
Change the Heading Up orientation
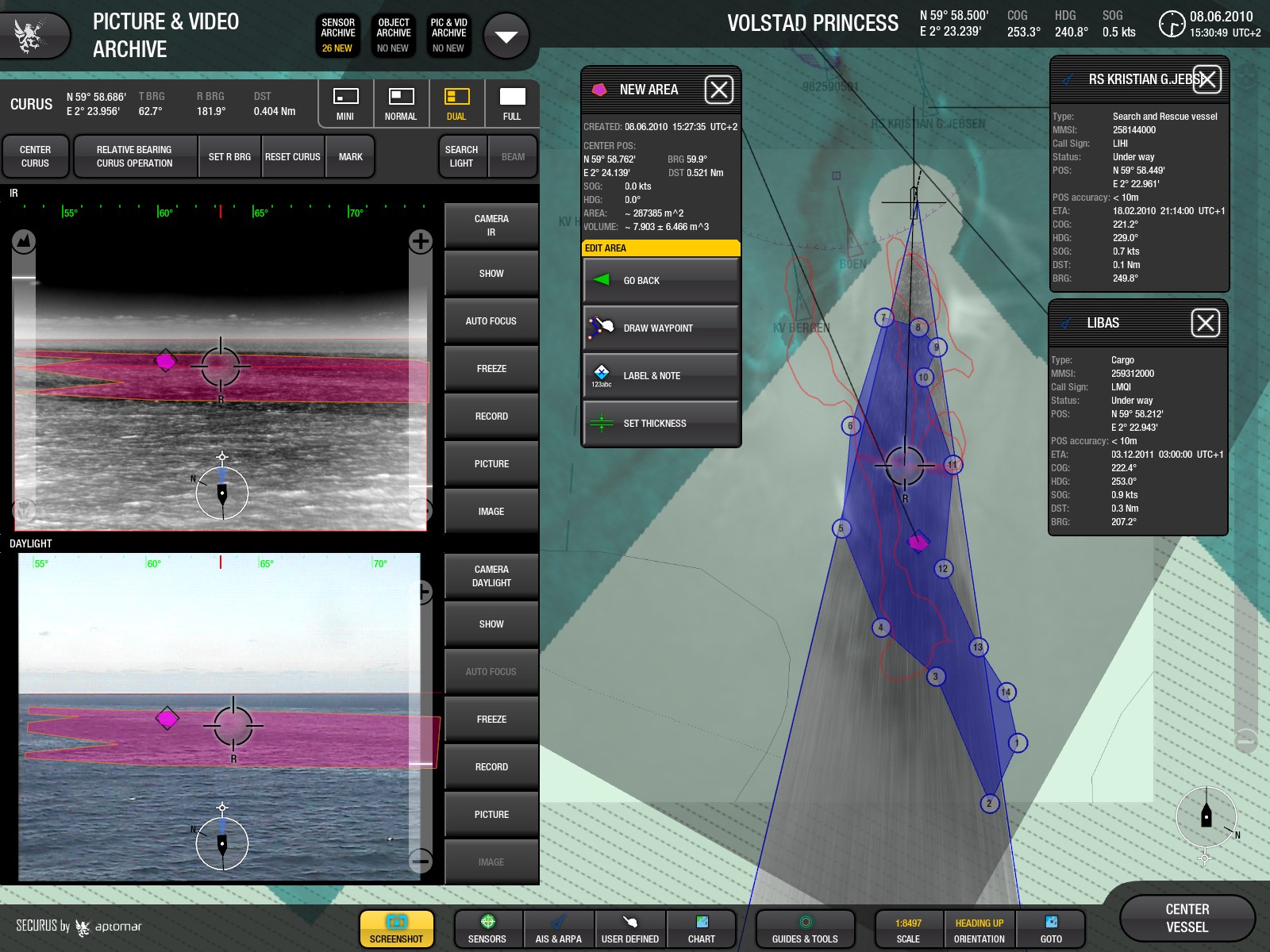979,929
